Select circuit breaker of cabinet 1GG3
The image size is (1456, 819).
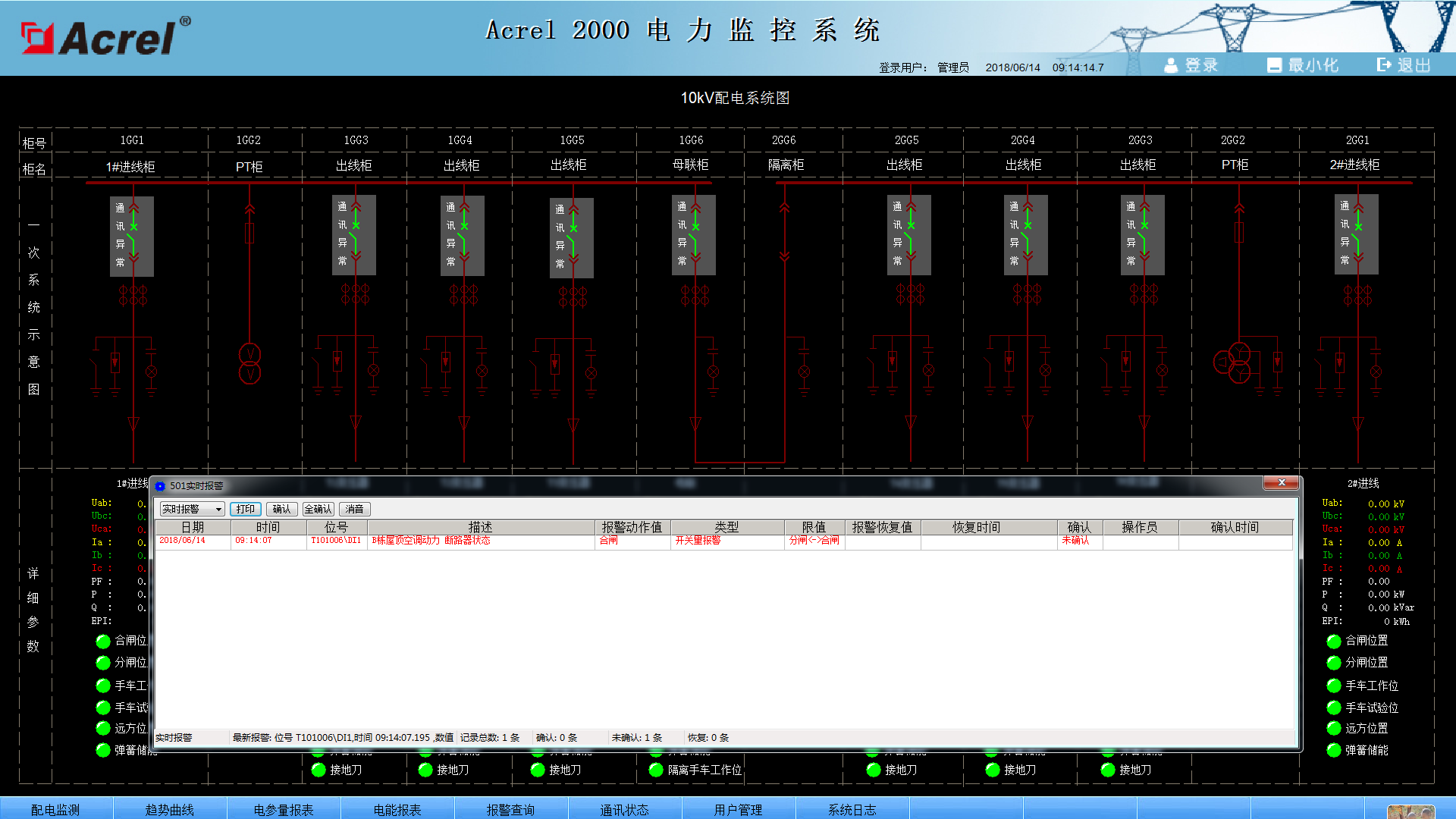click(x=355, y=235)
